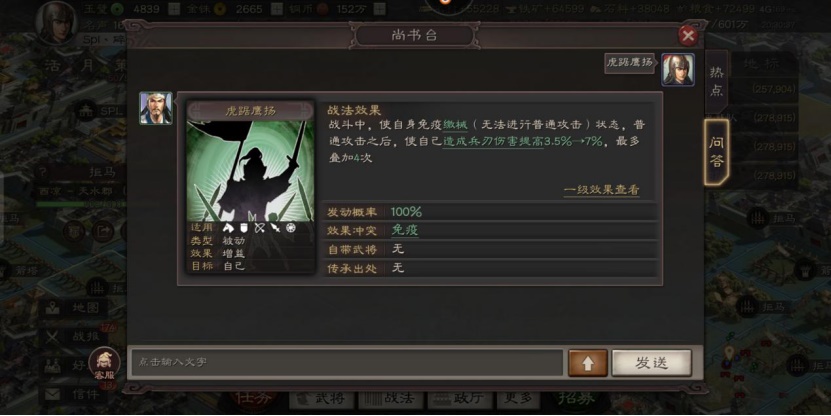Image resolution: width=831 pixels, height=416 pixels.
Task: Click the archer bow icon on skill card
Action: tap(260, 228)
